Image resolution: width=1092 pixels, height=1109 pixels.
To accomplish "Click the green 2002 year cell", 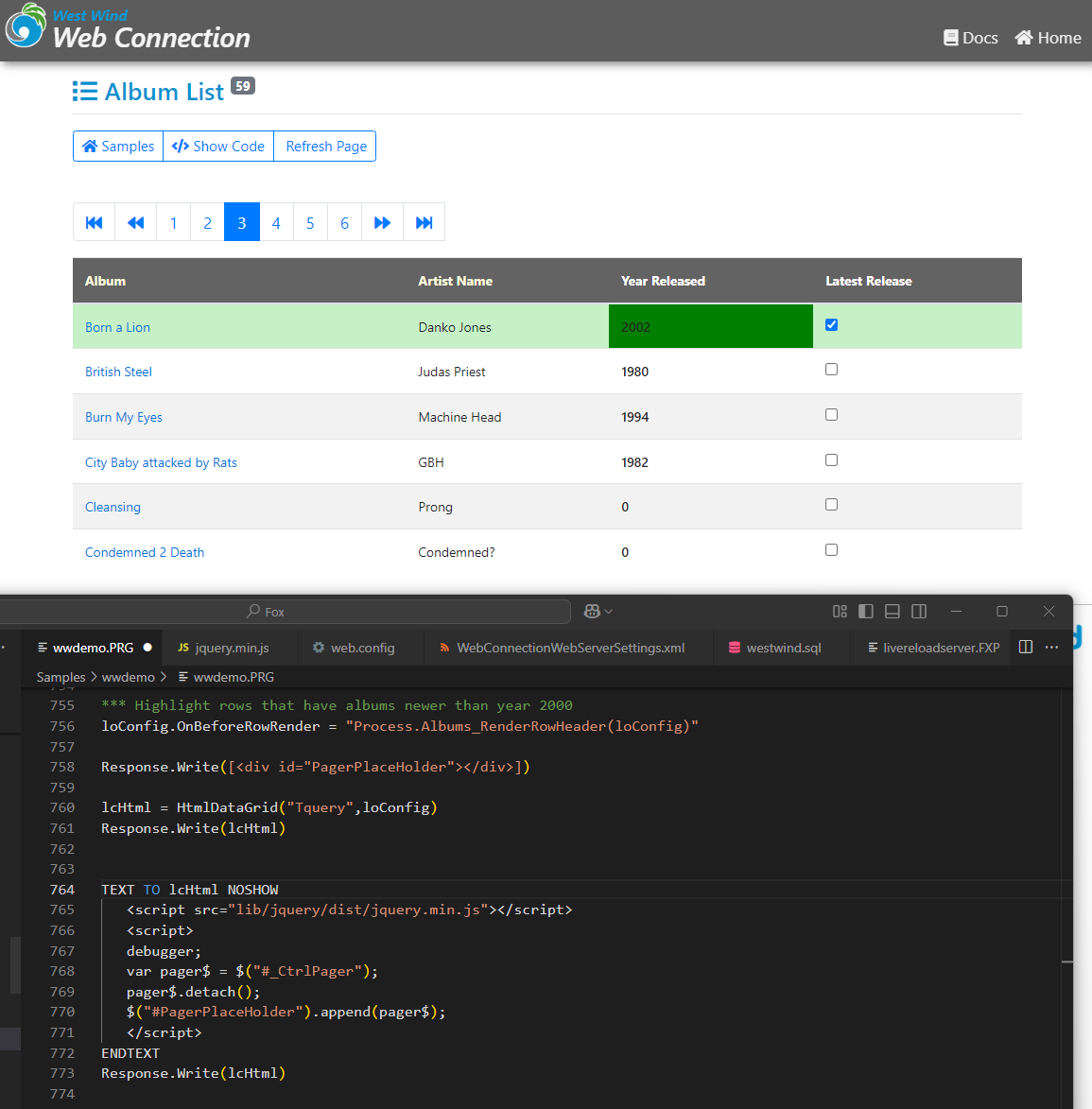I will [x=711, y=326].
